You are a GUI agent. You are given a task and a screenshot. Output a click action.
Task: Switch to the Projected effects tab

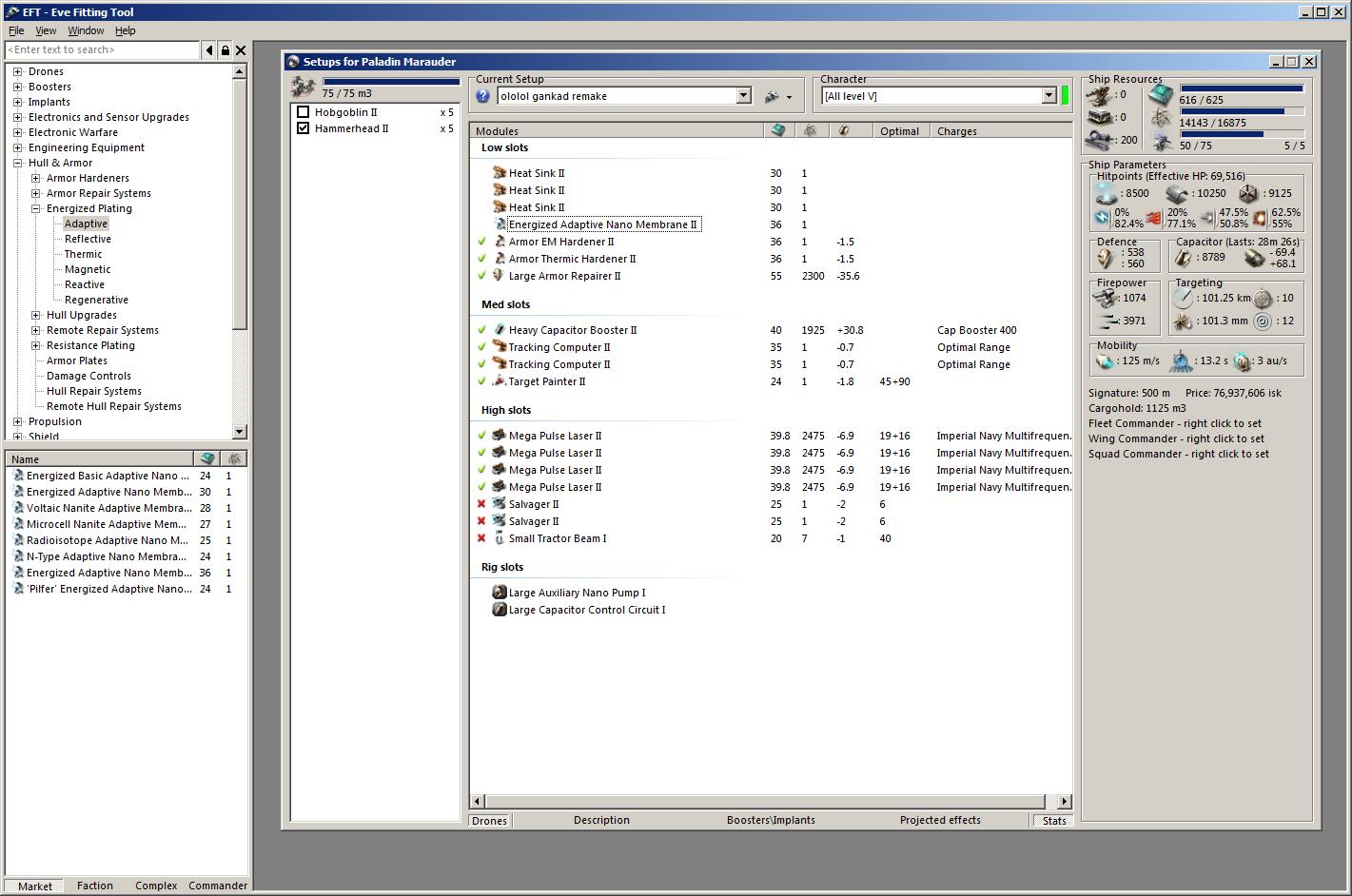pos(940,820)
